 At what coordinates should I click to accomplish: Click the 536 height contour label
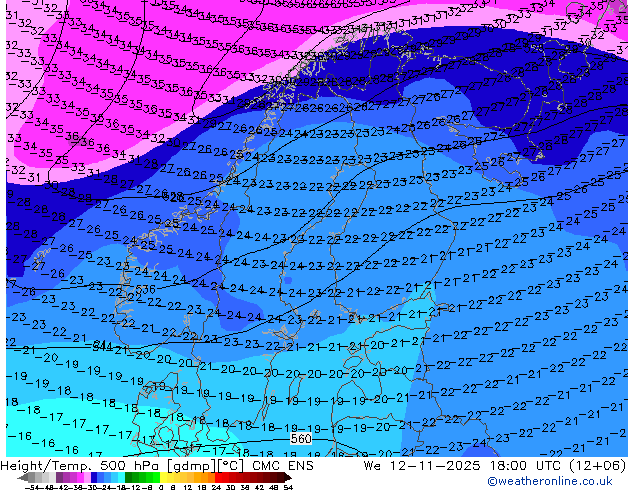pyautogui.click(x=145, y=289)
